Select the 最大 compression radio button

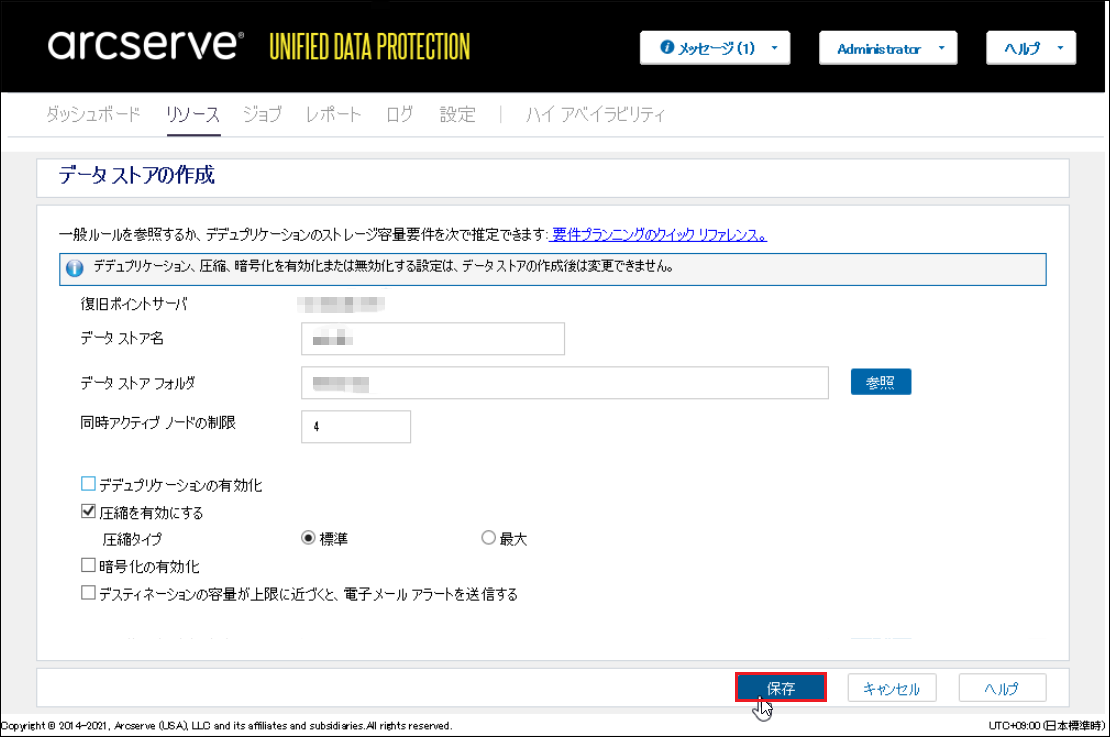pos(488,538)
